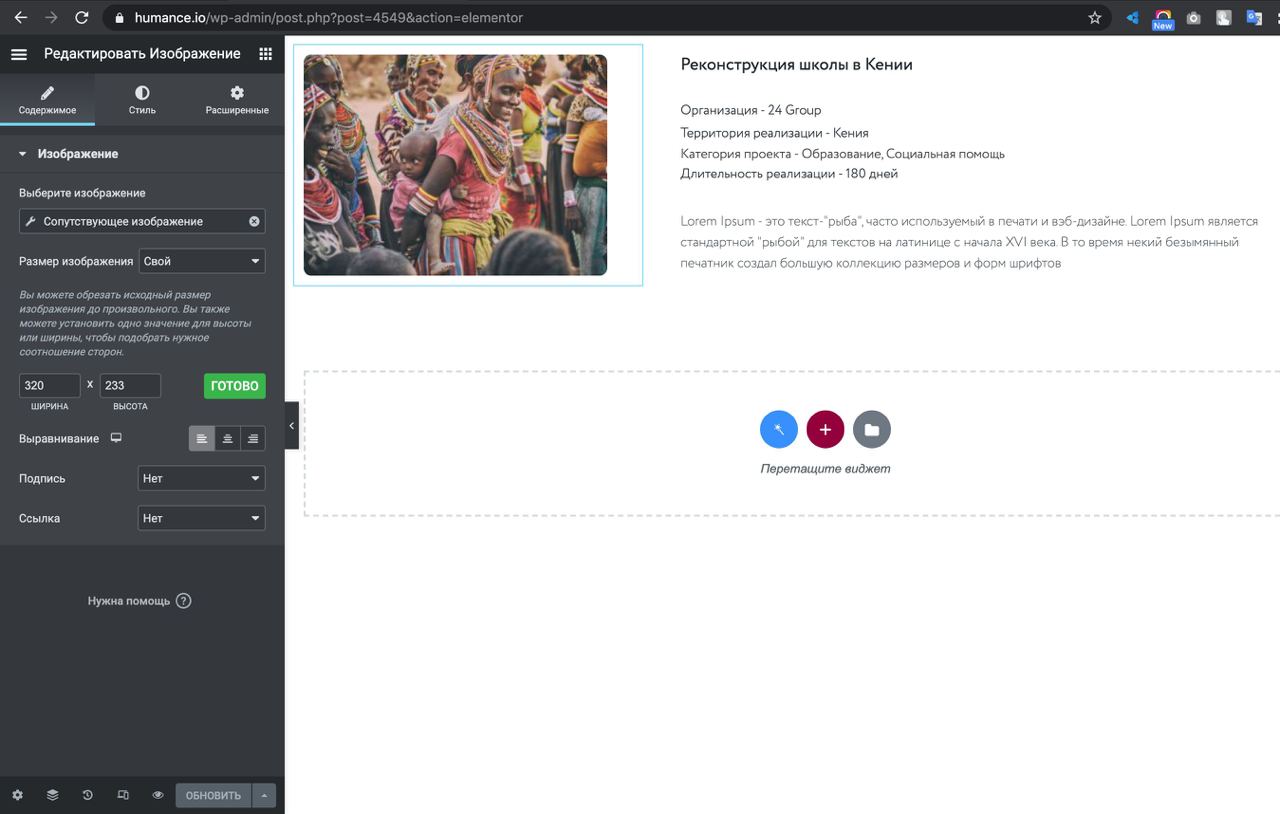Preview changes with eye icon

(x=158, y=795)
